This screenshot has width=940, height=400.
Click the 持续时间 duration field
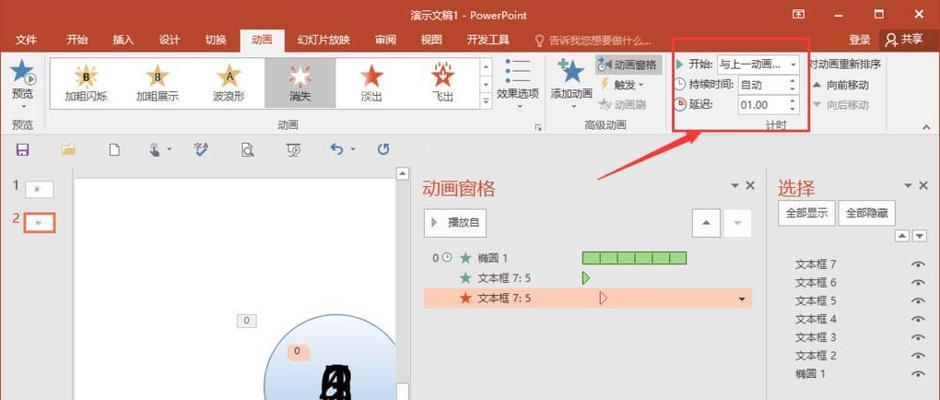point(763,85)
